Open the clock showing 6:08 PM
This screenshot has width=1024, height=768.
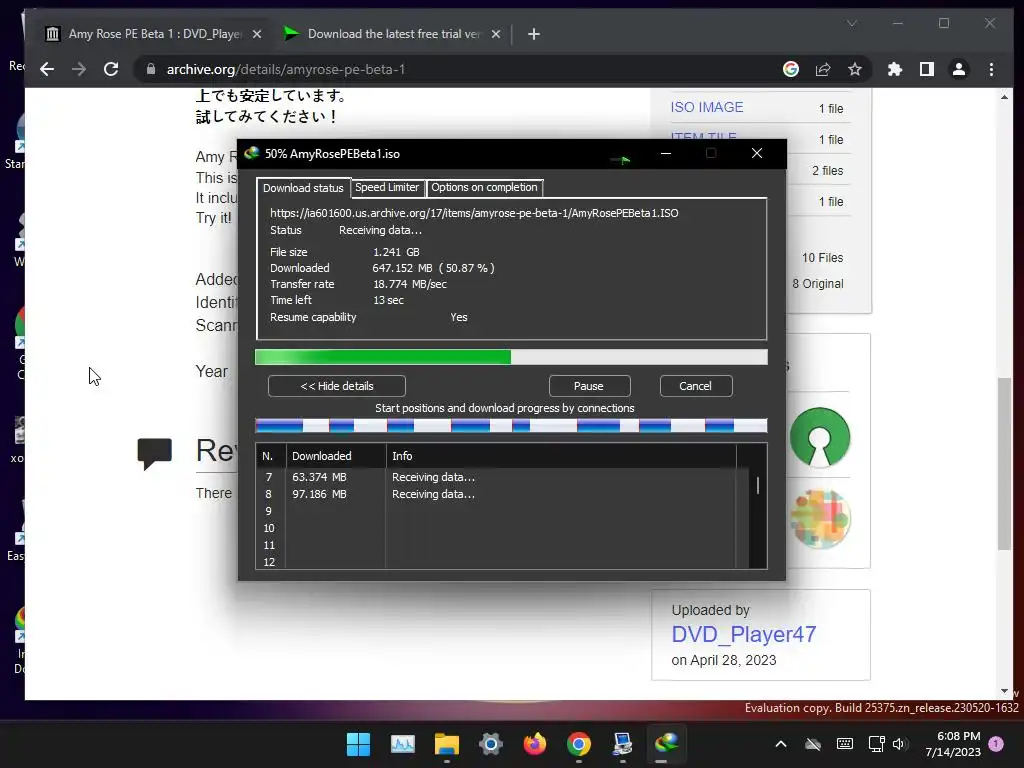(x=953, y=744)
